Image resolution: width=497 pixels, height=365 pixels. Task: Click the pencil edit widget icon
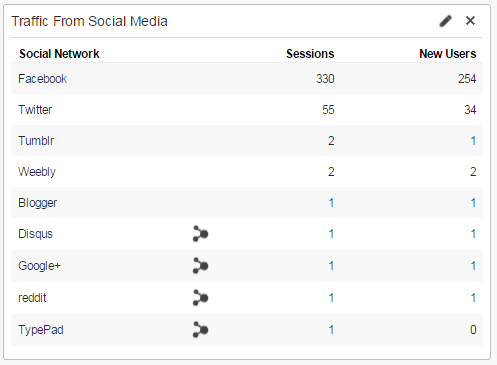(x=445, y=21)
